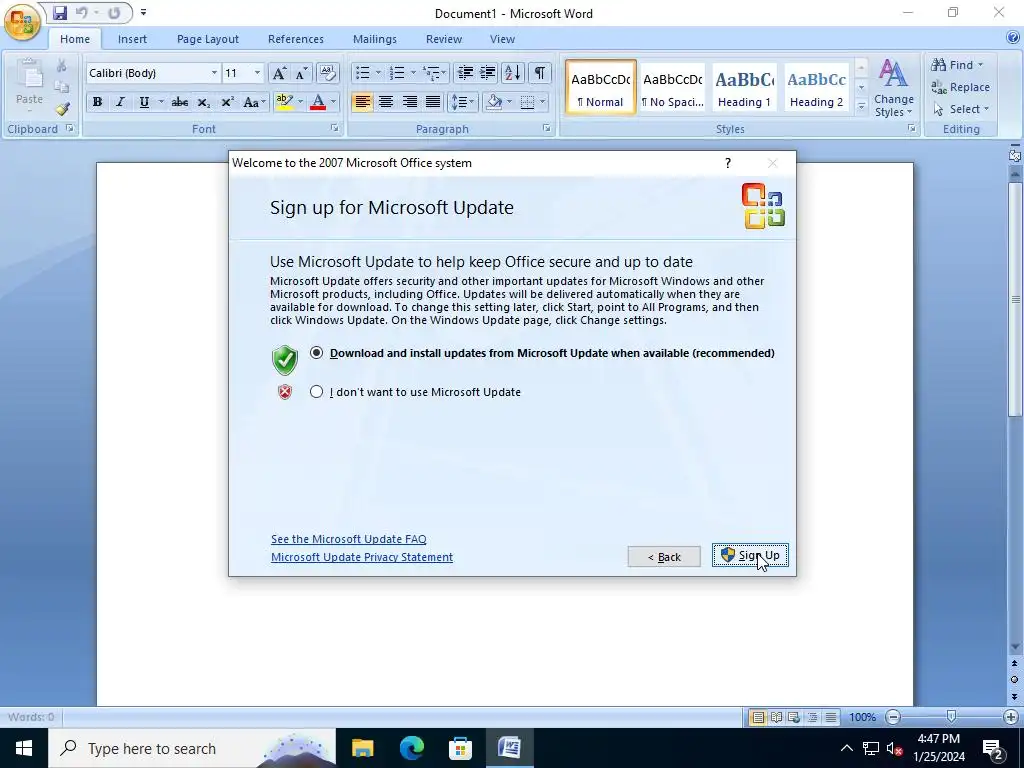1024x768 pixels.
Task: Click the Office Button orb
Action: (22, 21)
